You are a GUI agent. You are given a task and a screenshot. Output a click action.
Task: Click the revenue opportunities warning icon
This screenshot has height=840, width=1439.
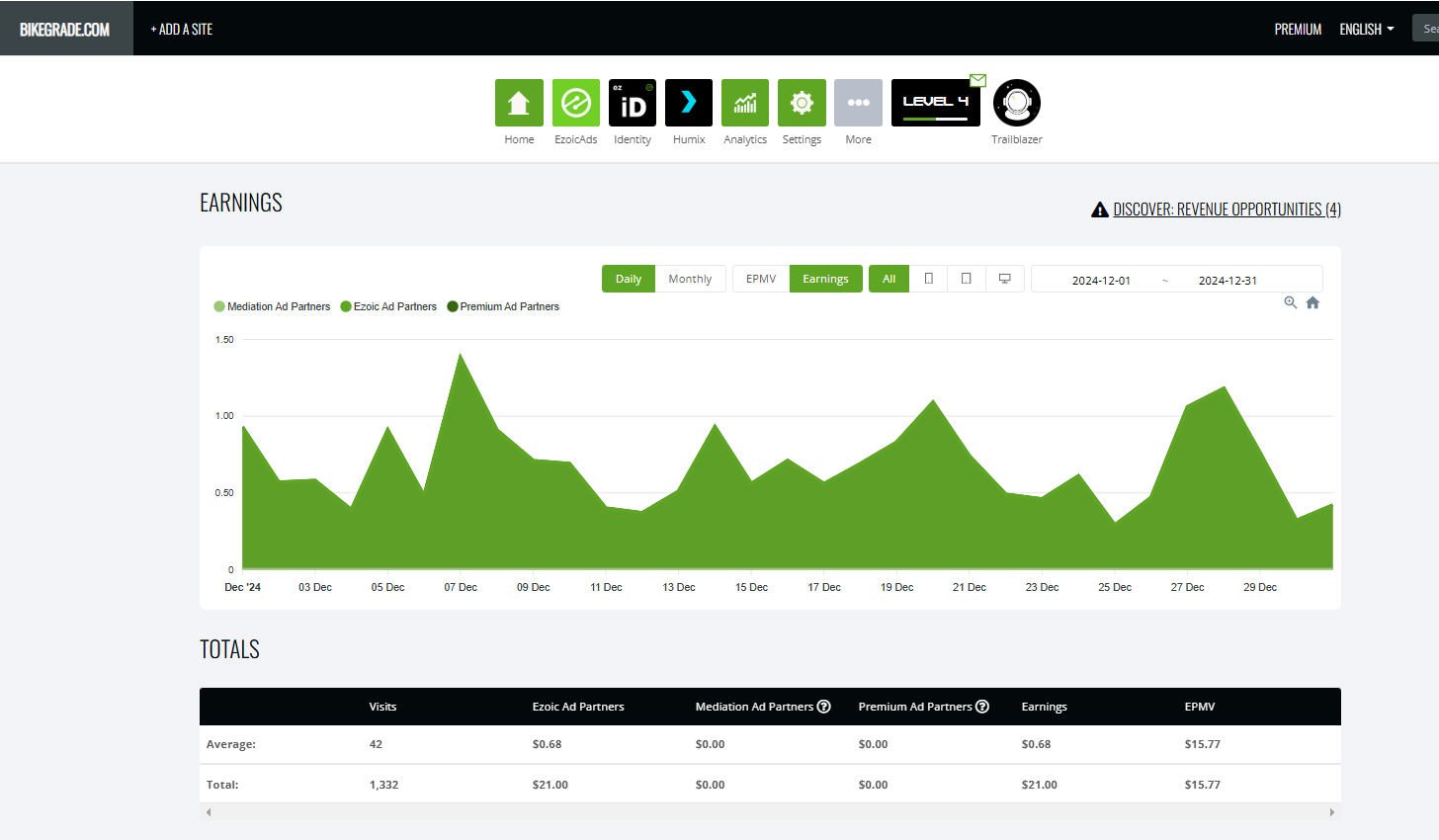pos(1099,210)
